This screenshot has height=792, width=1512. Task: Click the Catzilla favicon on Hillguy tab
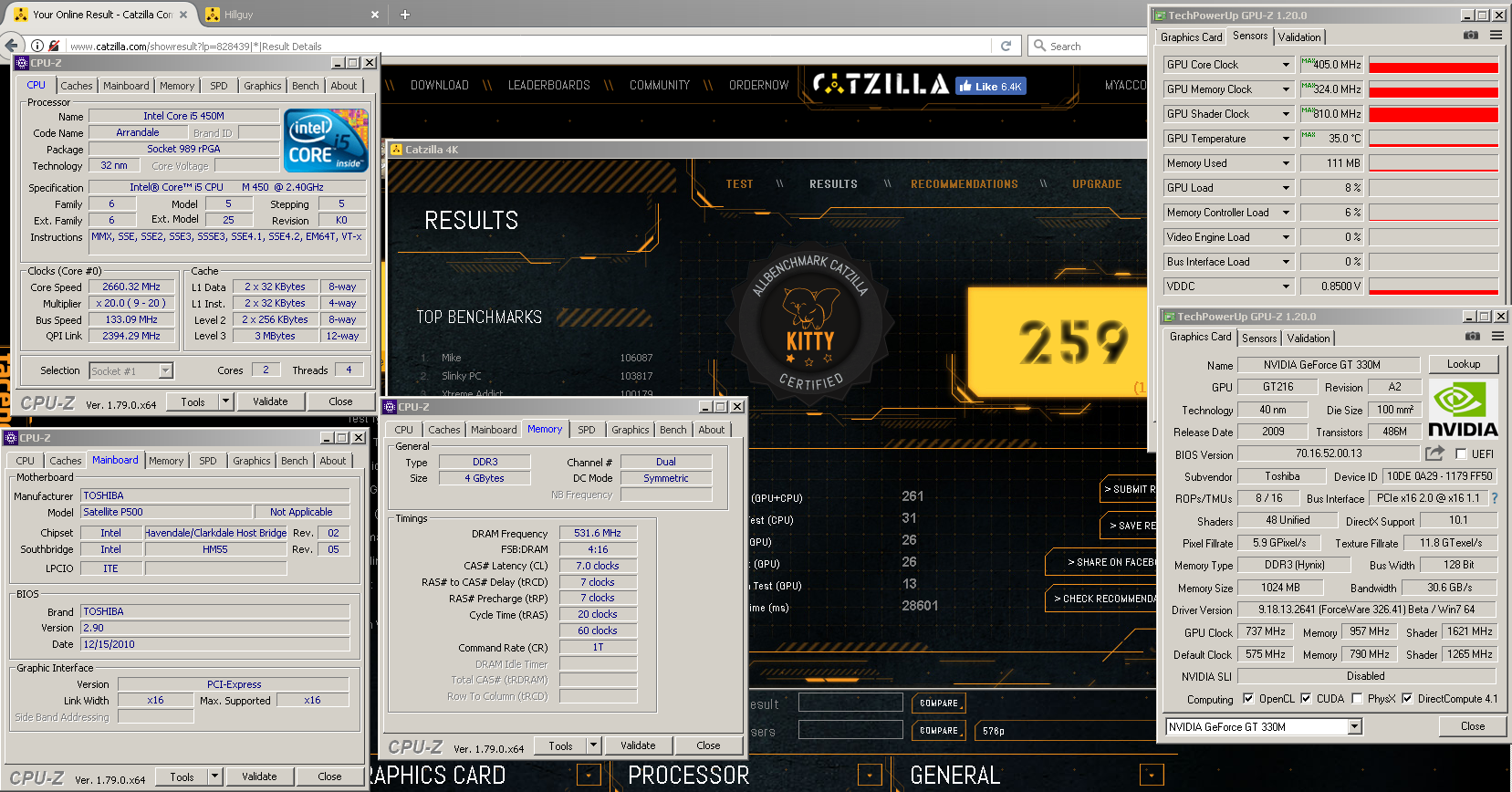213,15
